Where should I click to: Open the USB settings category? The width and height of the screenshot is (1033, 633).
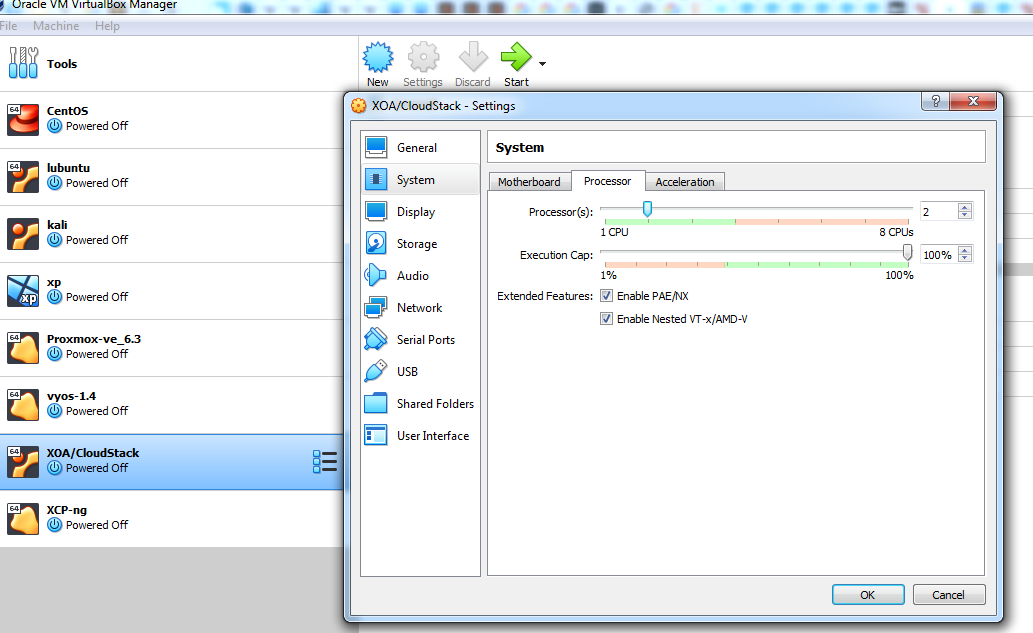pyautogui.click(x=420, y=372)
